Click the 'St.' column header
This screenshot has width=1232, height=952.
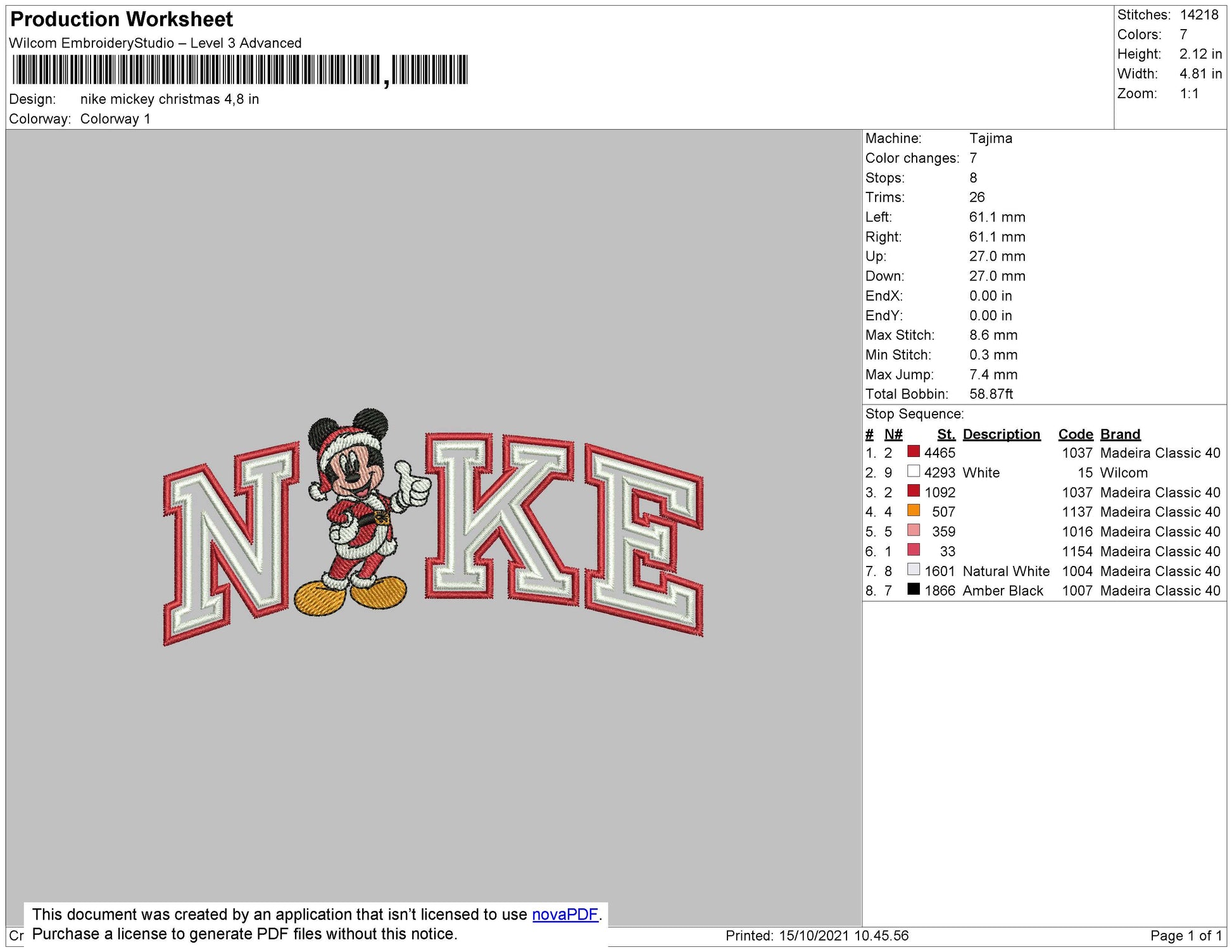click(946, 434)
